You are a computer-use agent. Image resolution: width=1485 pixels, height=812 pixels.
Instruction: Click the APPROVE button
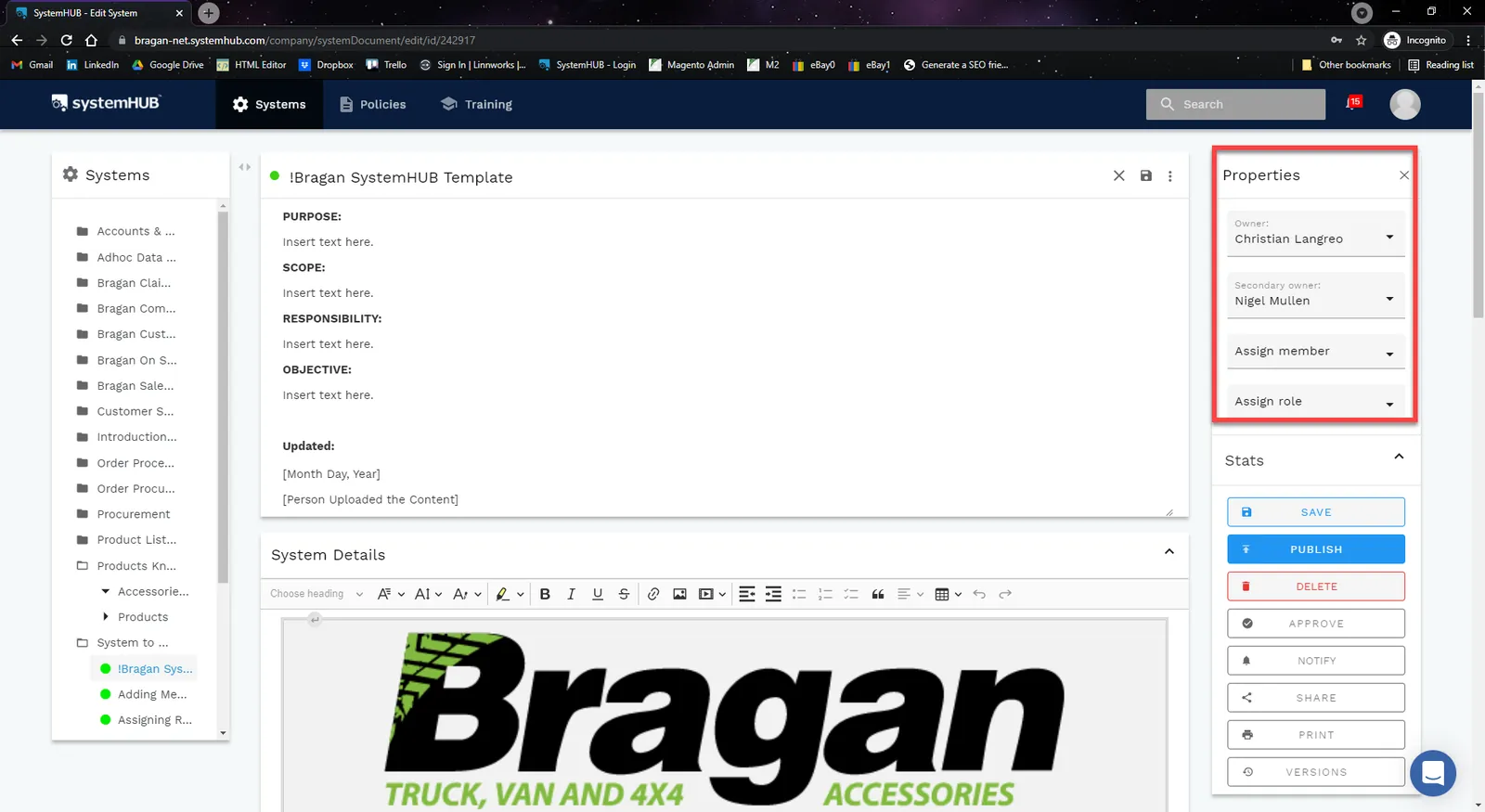pyautogui.click(x=1316, y=624)
